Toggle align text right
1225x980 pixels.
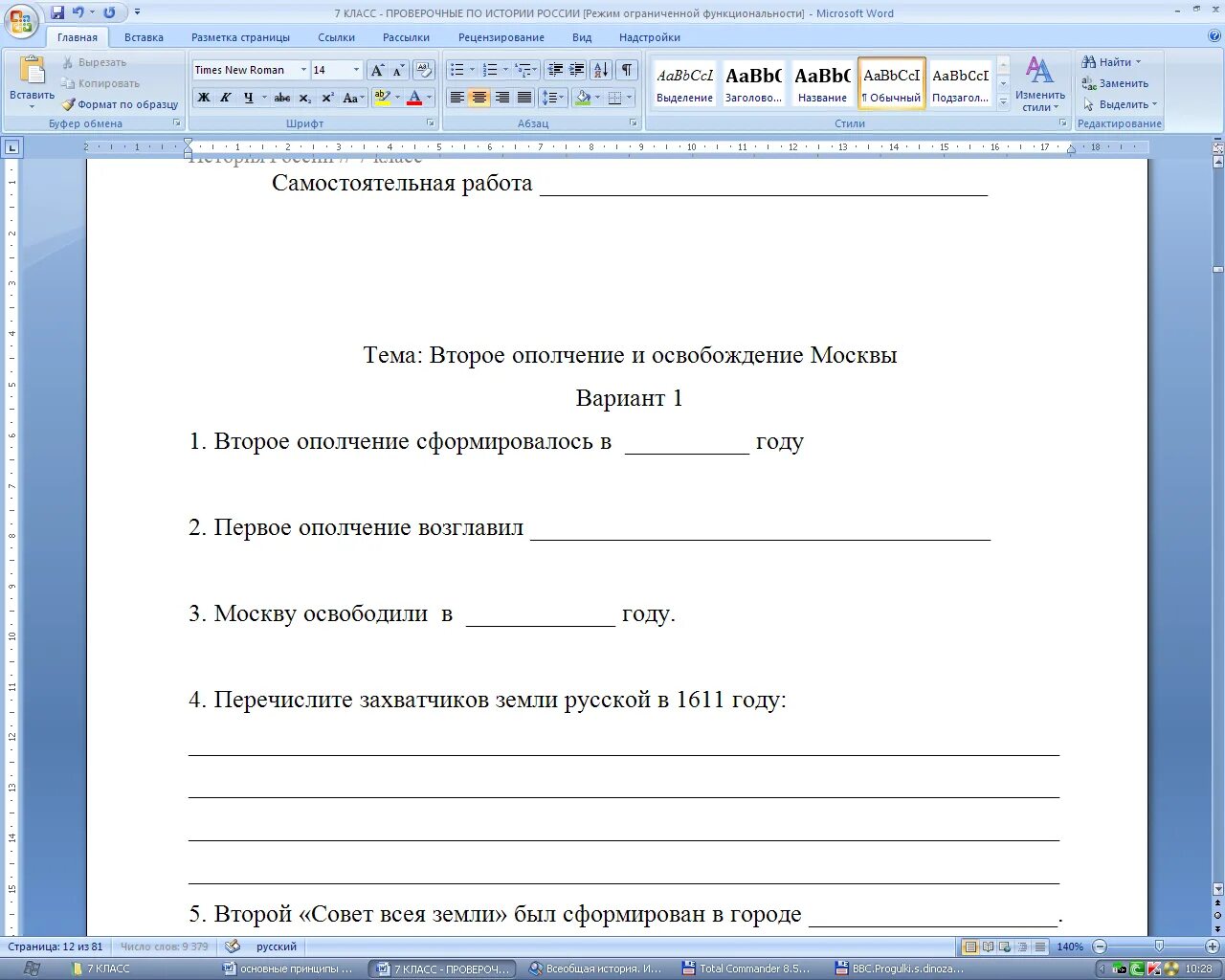click(501, 98)
